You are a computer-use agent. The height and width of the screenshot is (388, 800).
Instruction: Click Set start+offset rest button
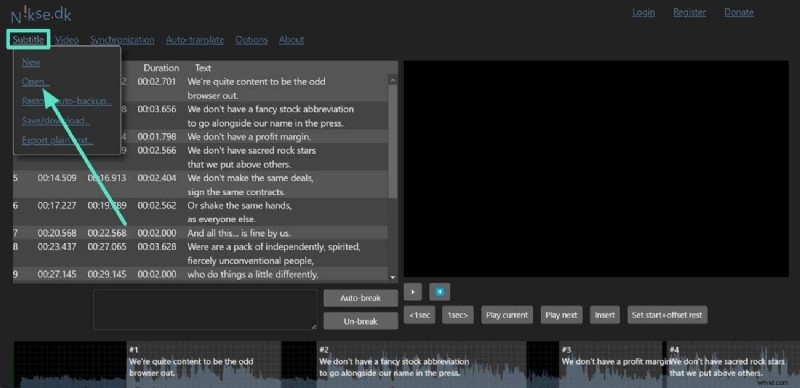tap(667, 315)
